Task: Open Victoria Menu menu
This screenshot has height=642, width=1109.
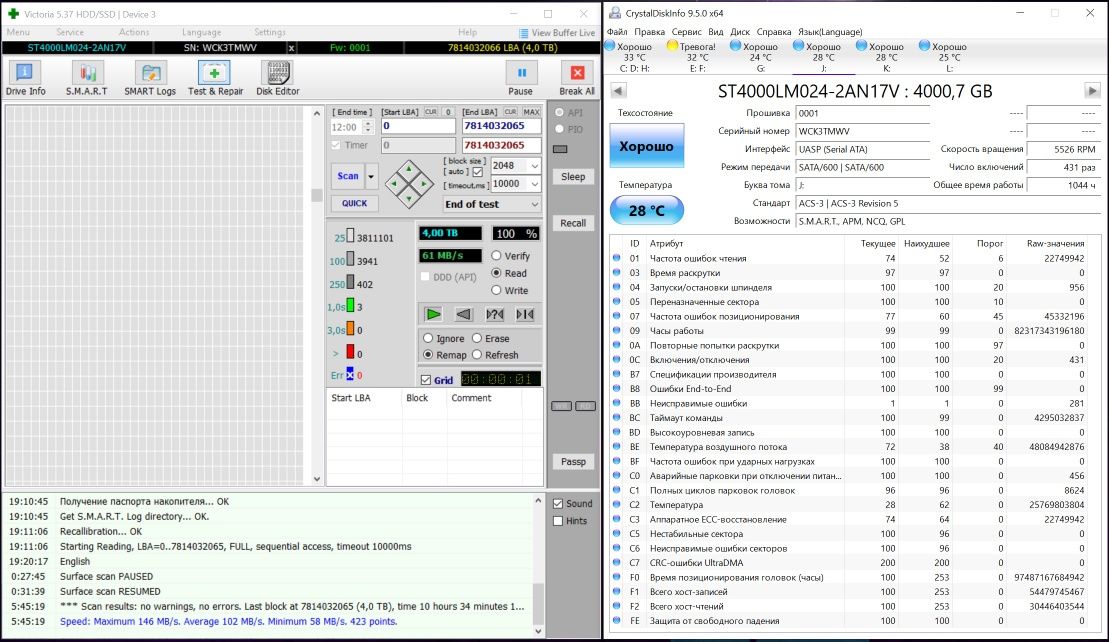Action: pos(18,33)
